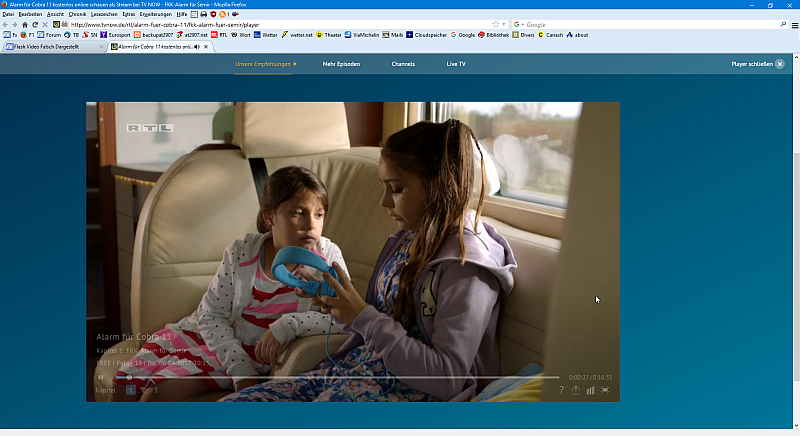Open the home page icon
Screen dimensions: 800x436
[24, 24]
